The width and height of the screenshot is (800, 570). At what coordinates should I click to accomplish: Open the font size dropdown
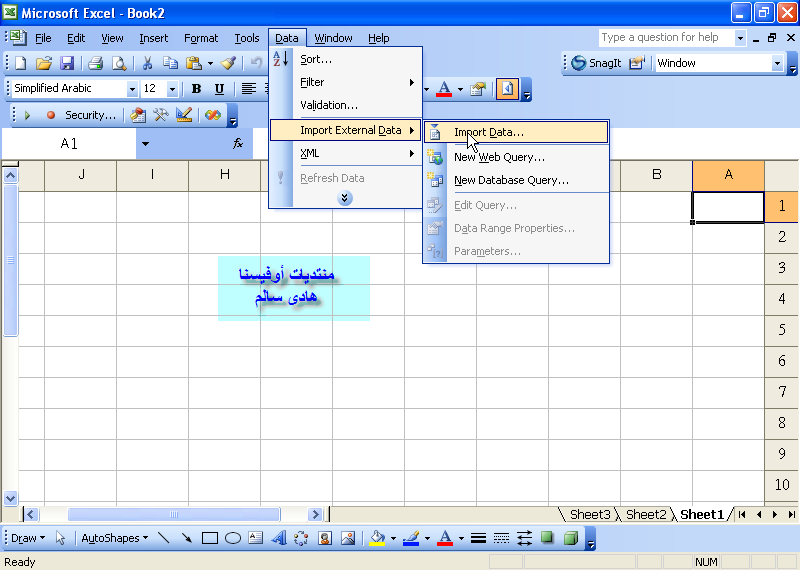pyautogui.click(x=172, y=89)
